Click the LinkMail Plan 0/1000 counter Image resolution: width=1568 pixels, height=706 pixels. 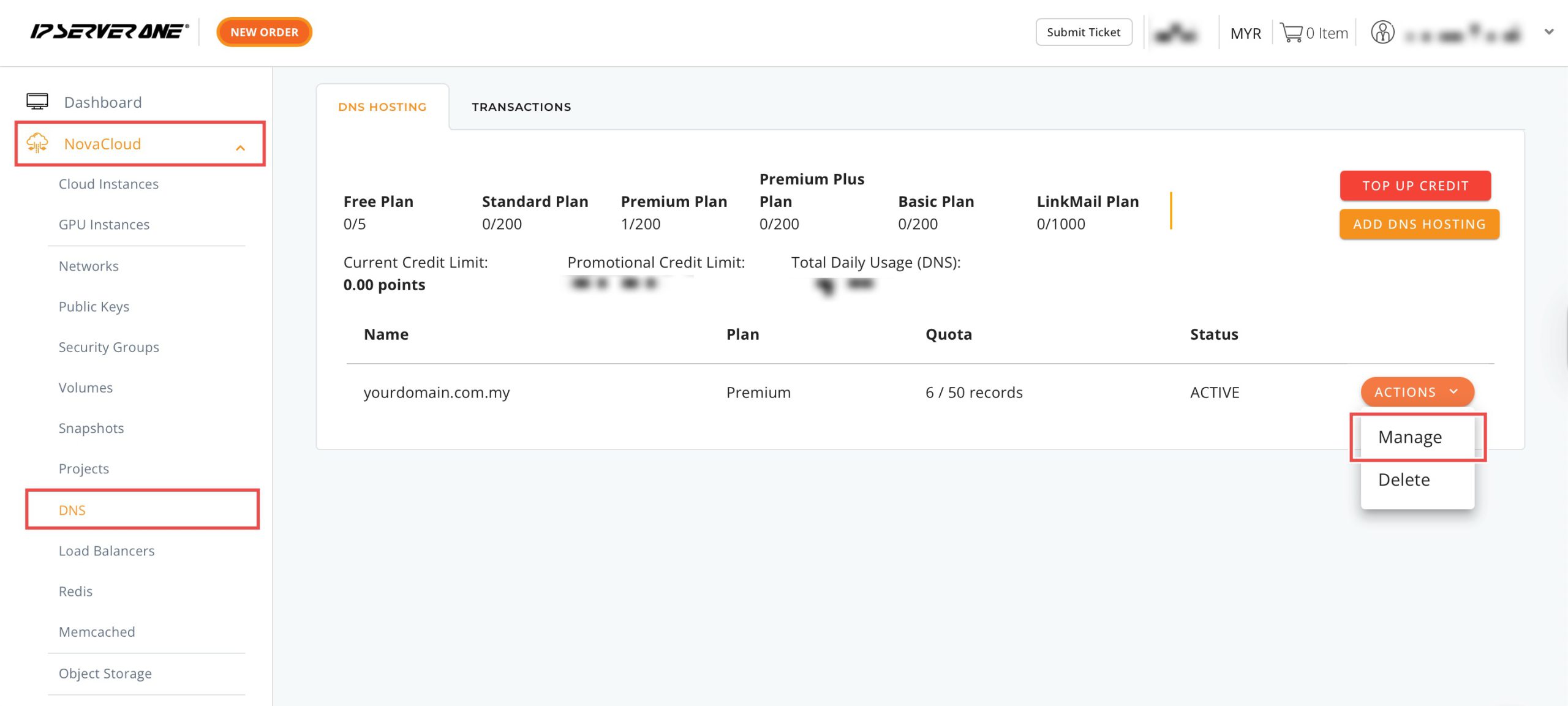pyautogui.click(x=1088, y=212)
